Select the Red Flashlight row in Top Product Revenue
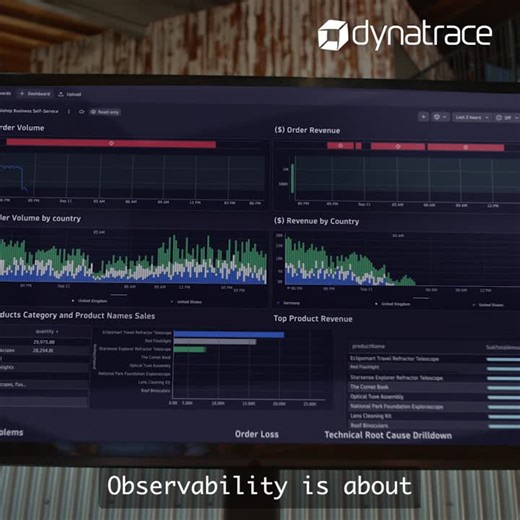This screenshot has width=520, height=520. click(434, 367)
